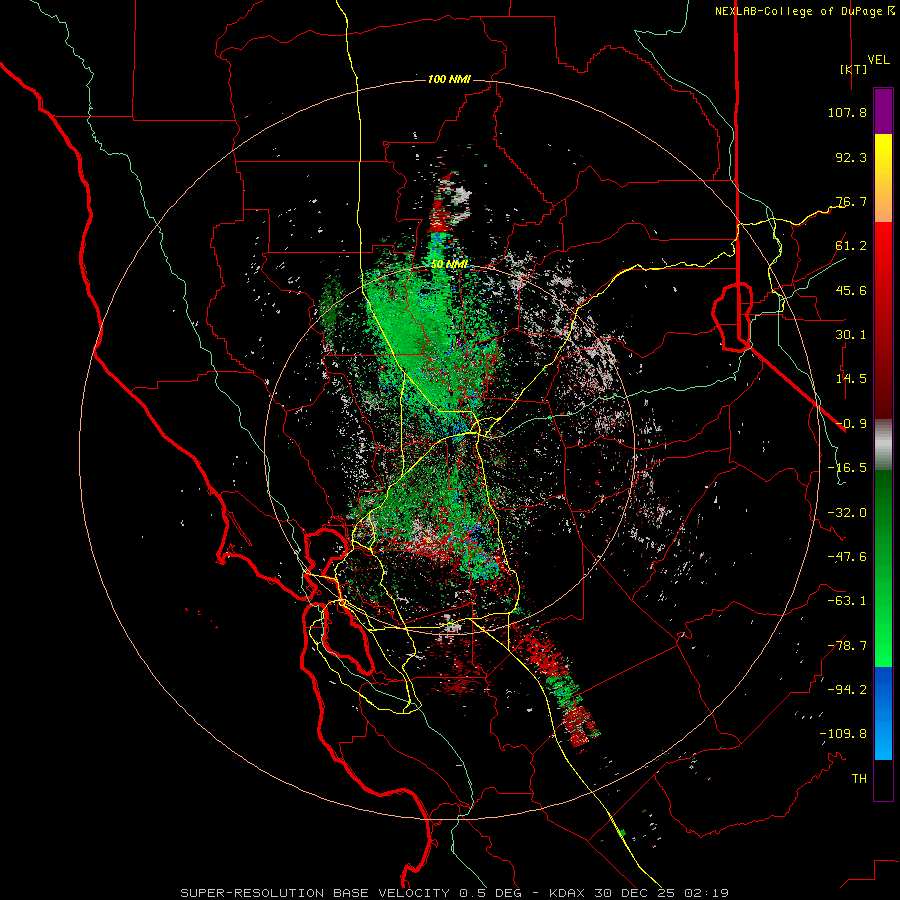Screen dimensions: 900x900
Task: Click the gray near-zero color bar segment
Action: 883,444
